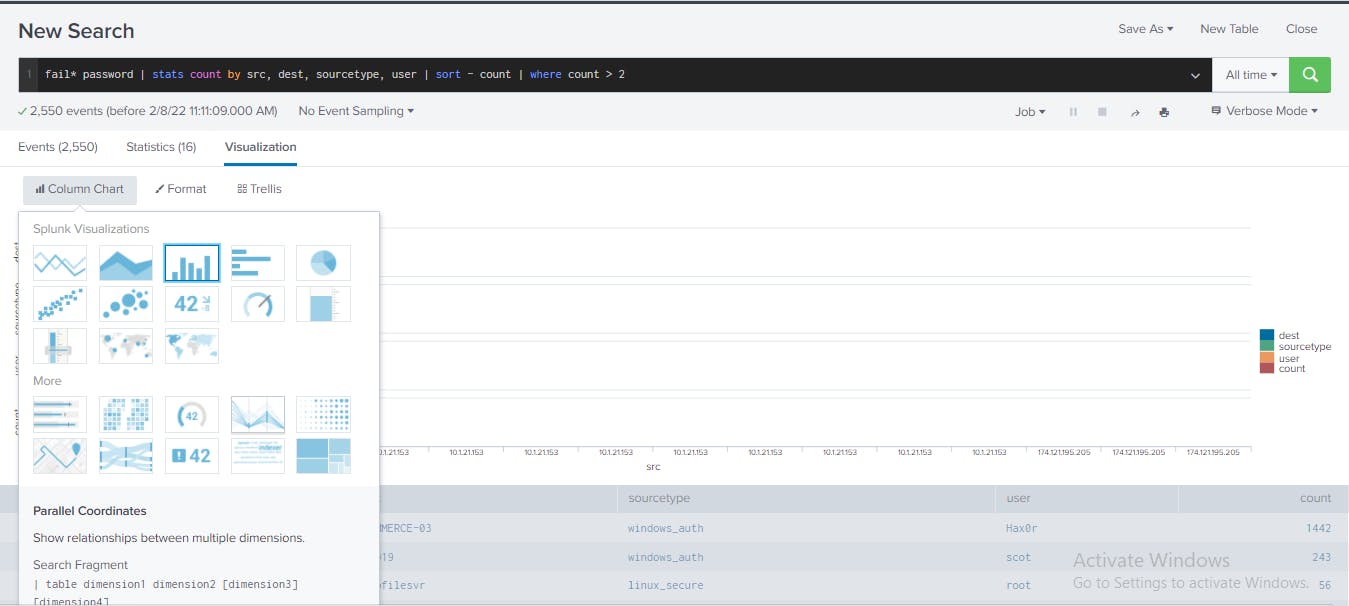Switch to the Statistics (16) tab

tap(161, 147)
